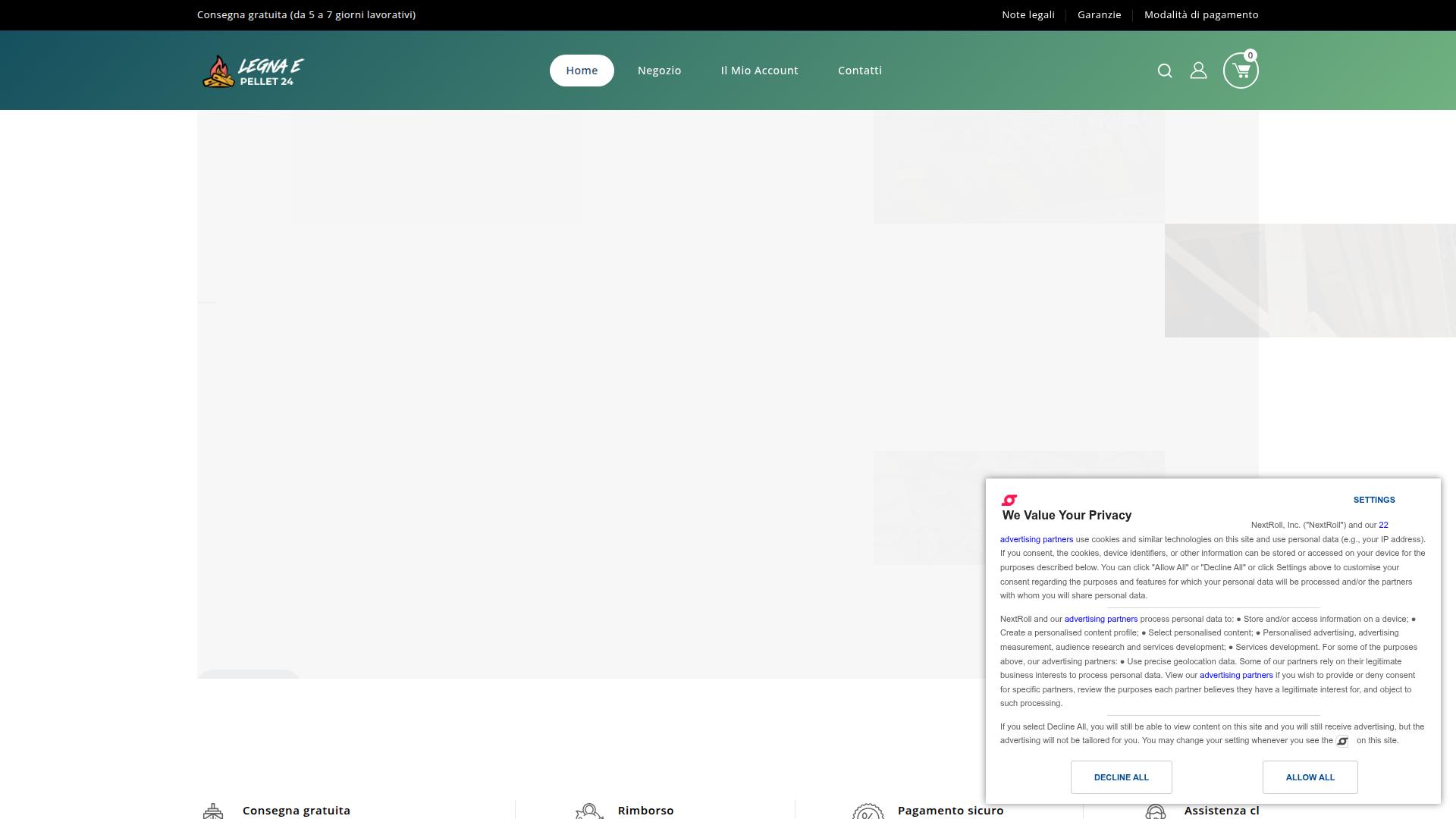Click the small NextRoll icon in footer text
The image size is (1456, 819).
(1342, 741)
